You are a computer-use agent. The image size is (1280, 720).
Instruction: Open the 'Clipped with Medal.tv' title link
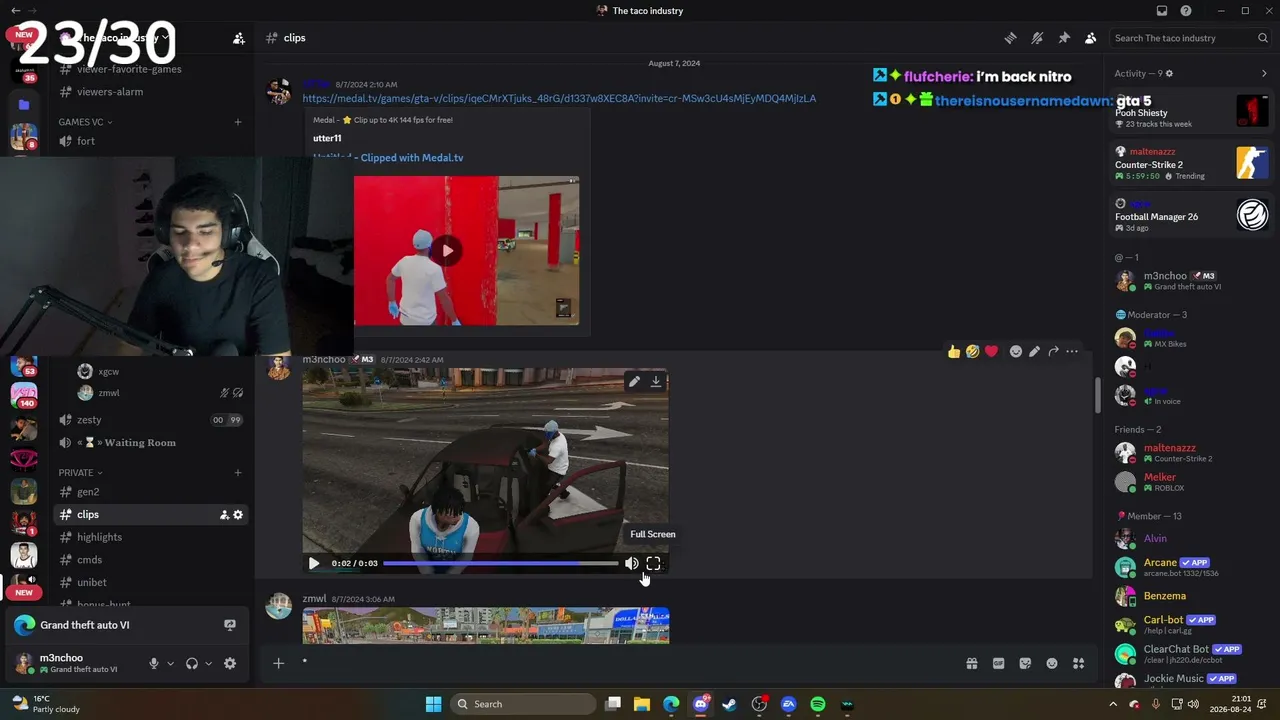388,157
